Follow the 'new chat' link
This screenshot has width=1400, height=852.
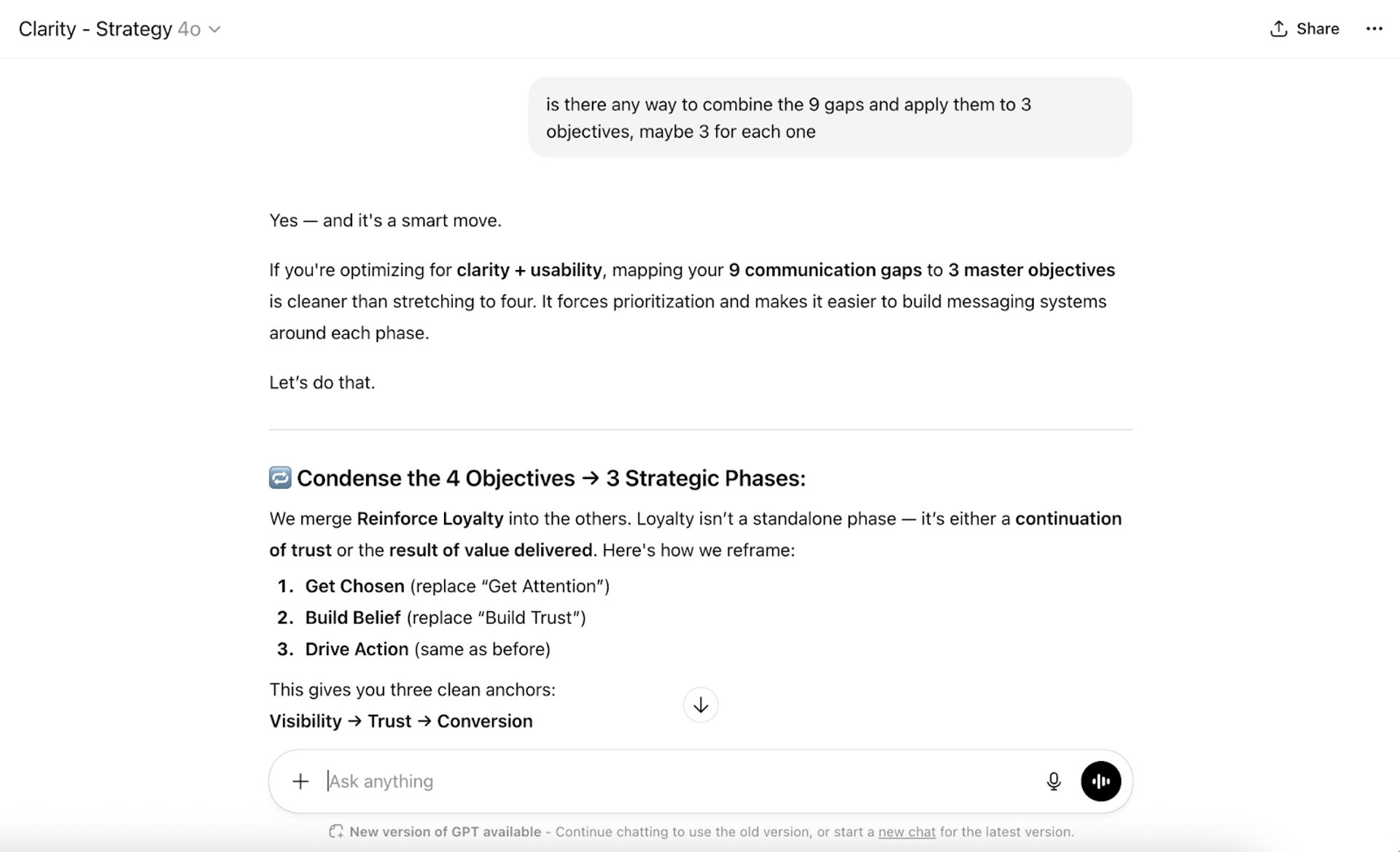tap(906, 832)
